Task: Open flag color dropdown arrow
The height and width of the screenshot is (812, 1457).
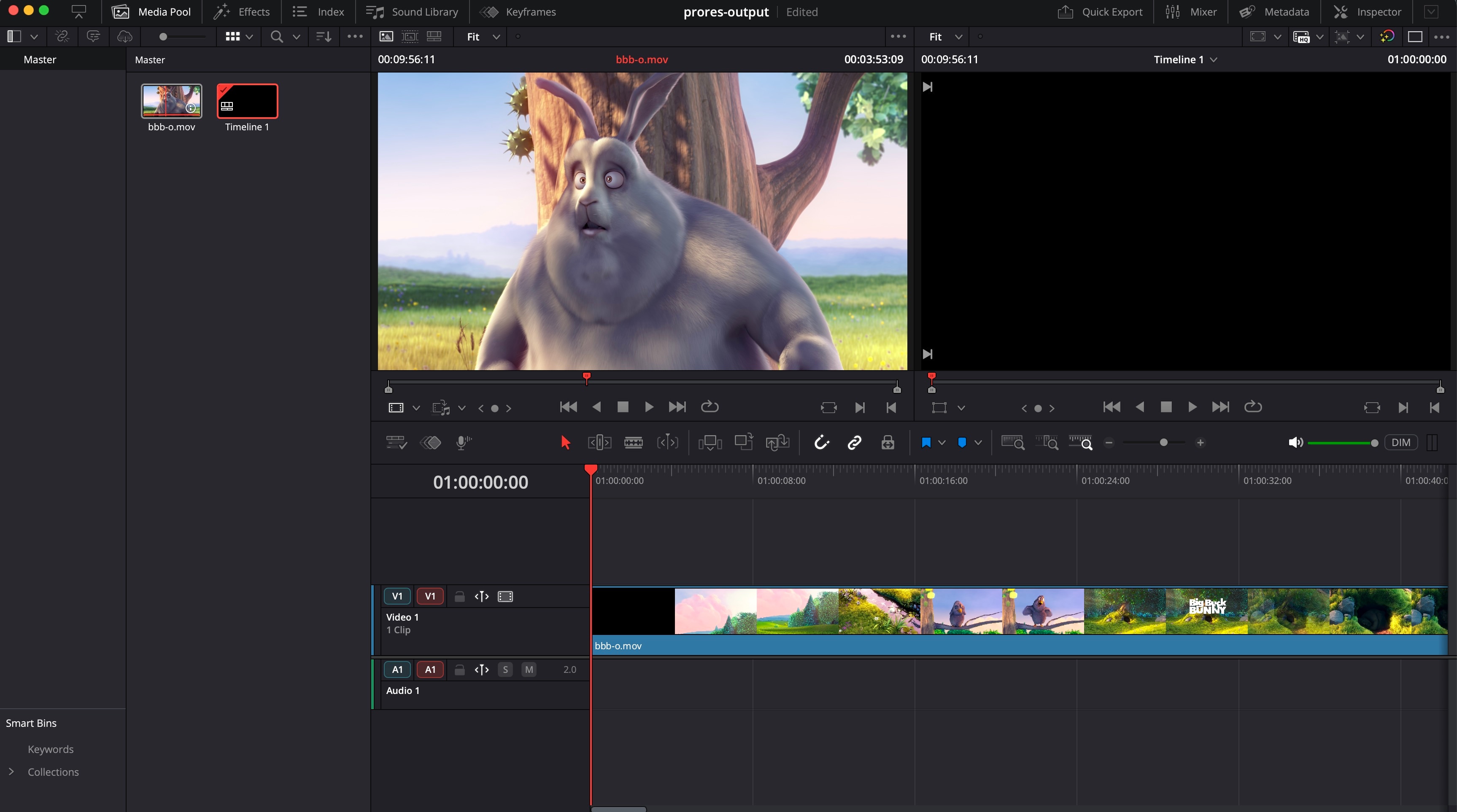Action: pyautogui.click(x=942, y=442)
